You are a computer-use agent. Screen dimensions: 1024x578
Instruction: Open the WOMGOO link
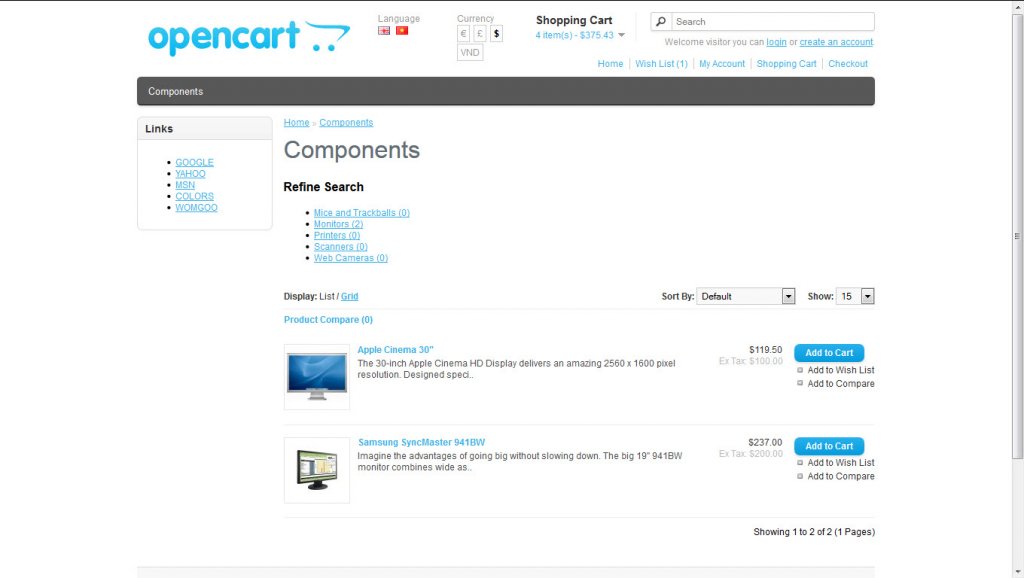pyautogui.click(x=196, y=208)
